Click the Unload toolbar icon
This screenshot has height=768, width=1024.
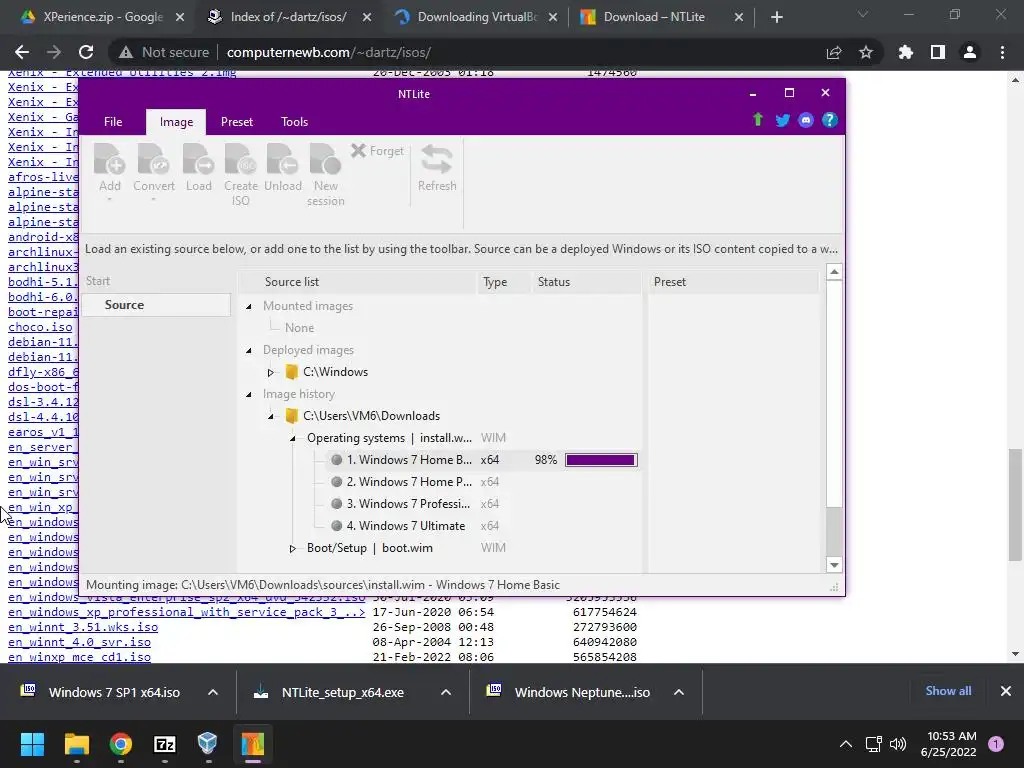[x=283, y=168]
